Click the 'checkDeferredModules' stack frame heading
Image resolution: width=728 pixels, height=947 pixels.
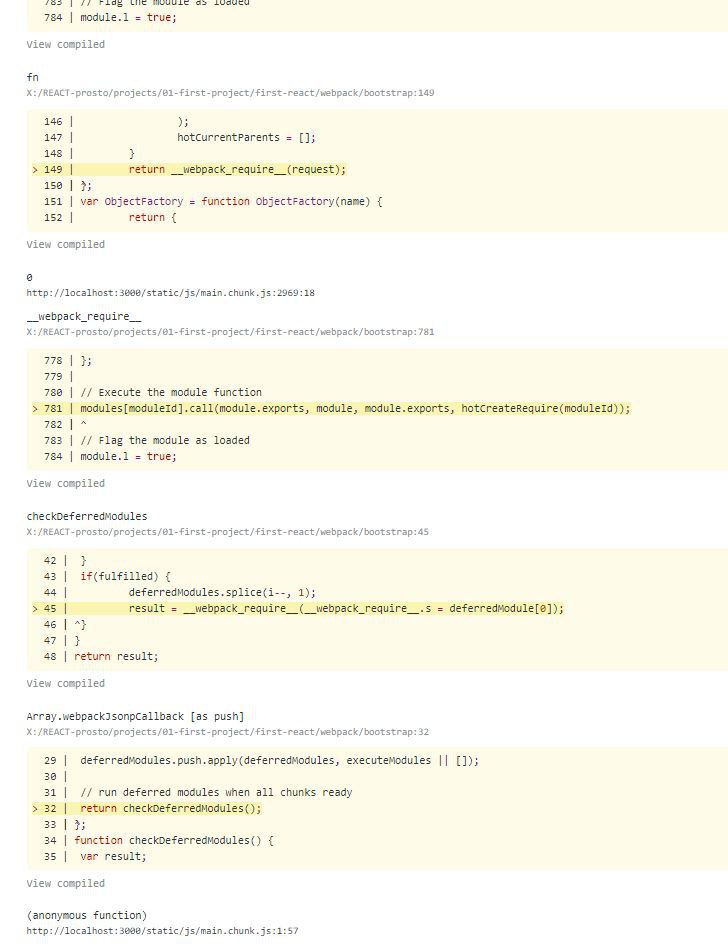coord(87,516)
